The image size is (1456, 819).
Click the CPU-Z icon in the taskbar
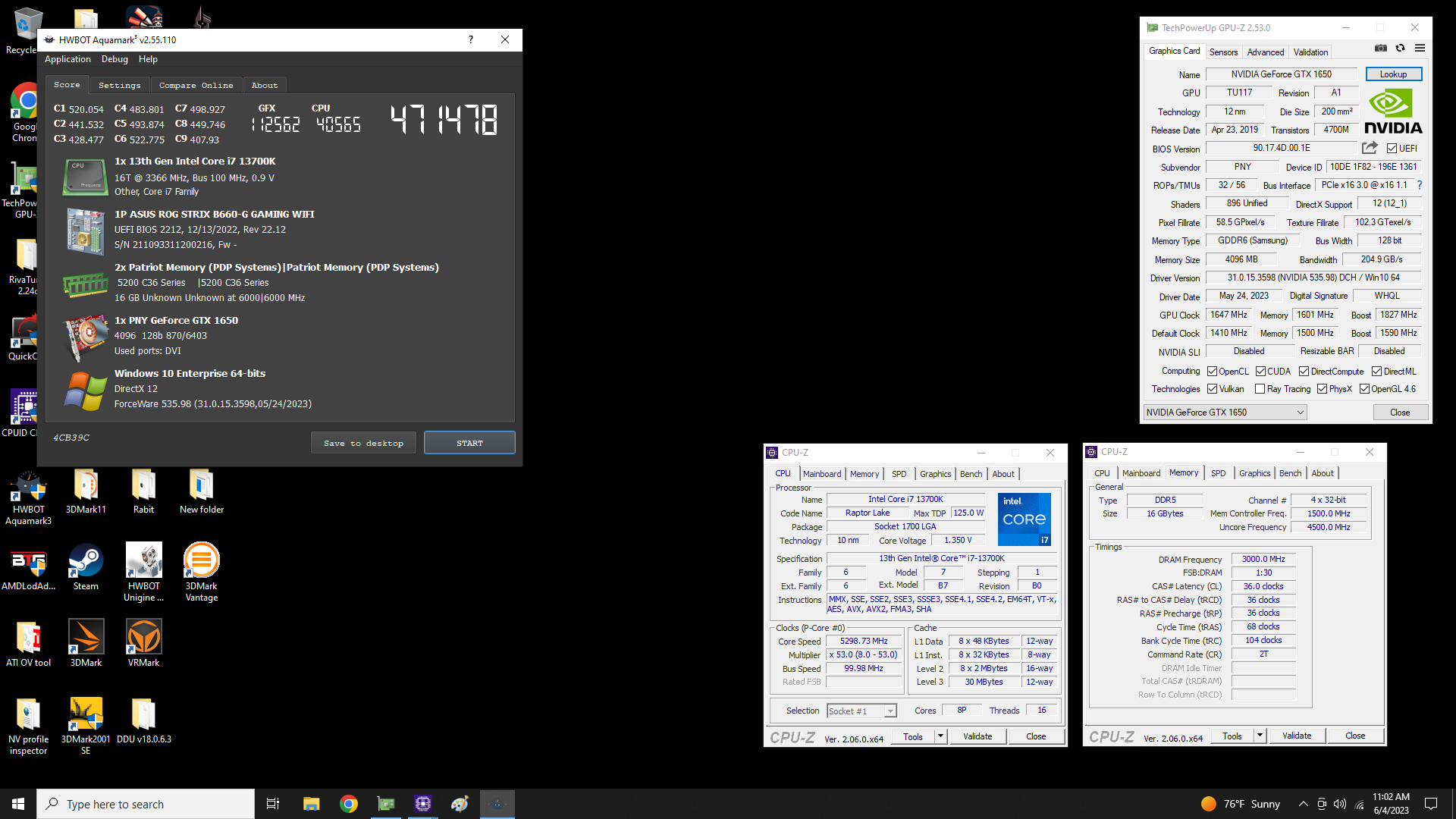tap(422, 804)
